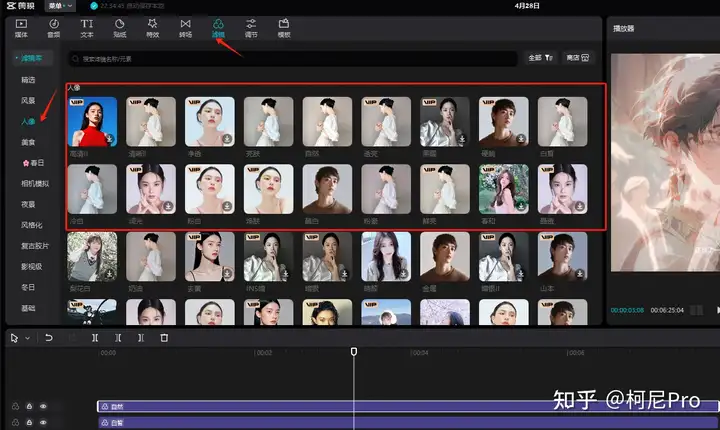
Task: Select the 相机模拟 camera simulation category
Action: tap(35, 183)
